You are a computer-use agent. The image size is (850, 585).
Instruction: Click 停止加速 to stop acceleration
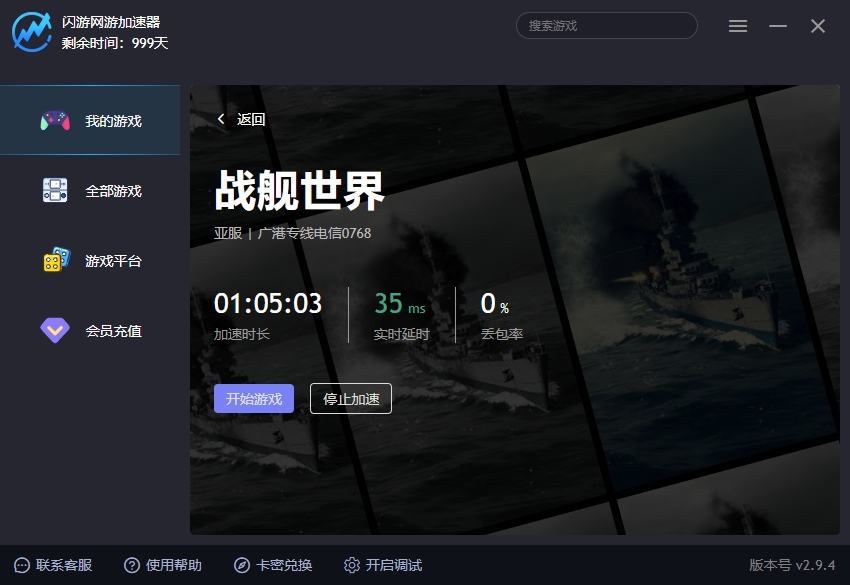coord(351,398)
